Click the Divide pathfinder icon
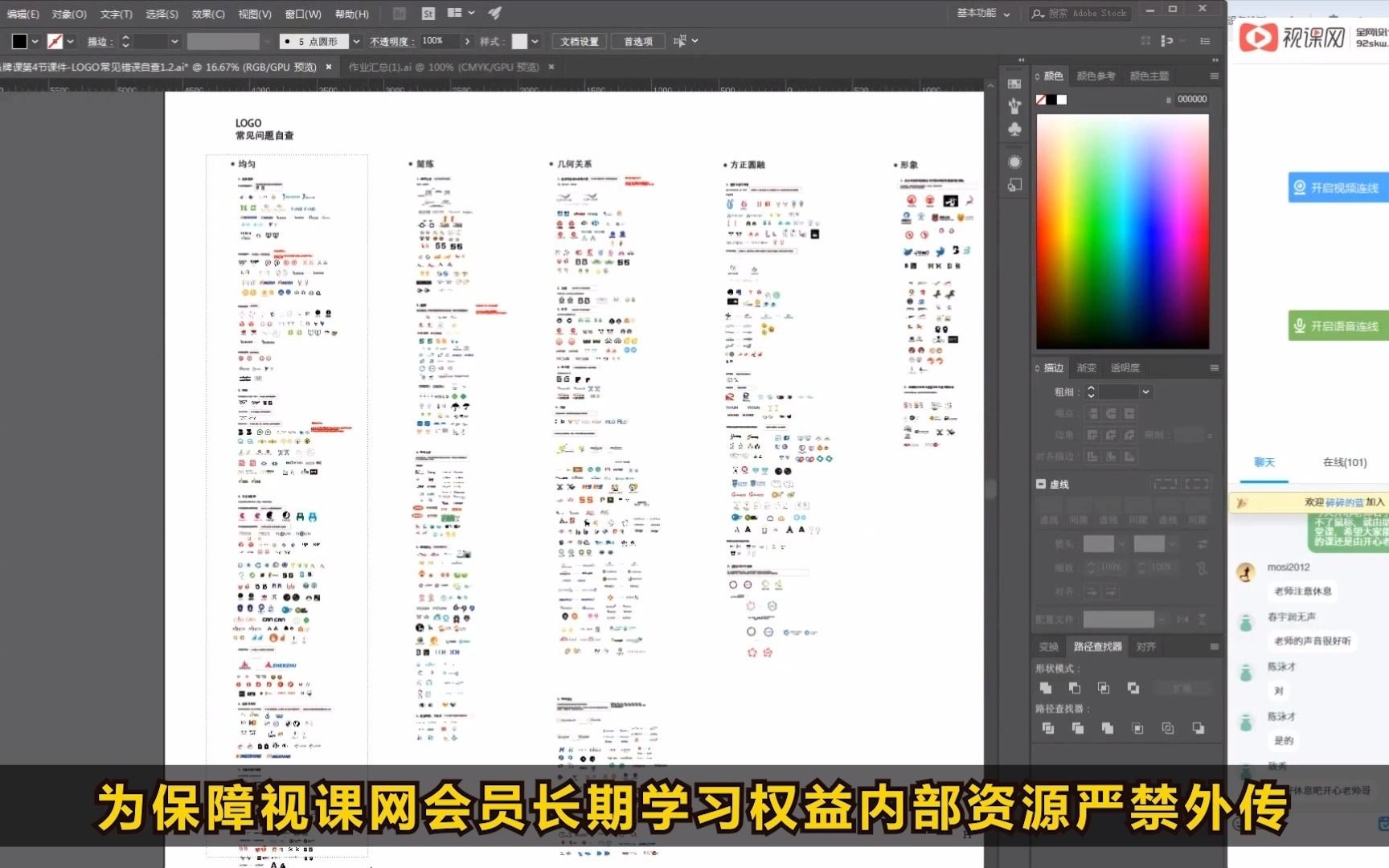The image size is (1389, 868). click(x=1048, y=728)
